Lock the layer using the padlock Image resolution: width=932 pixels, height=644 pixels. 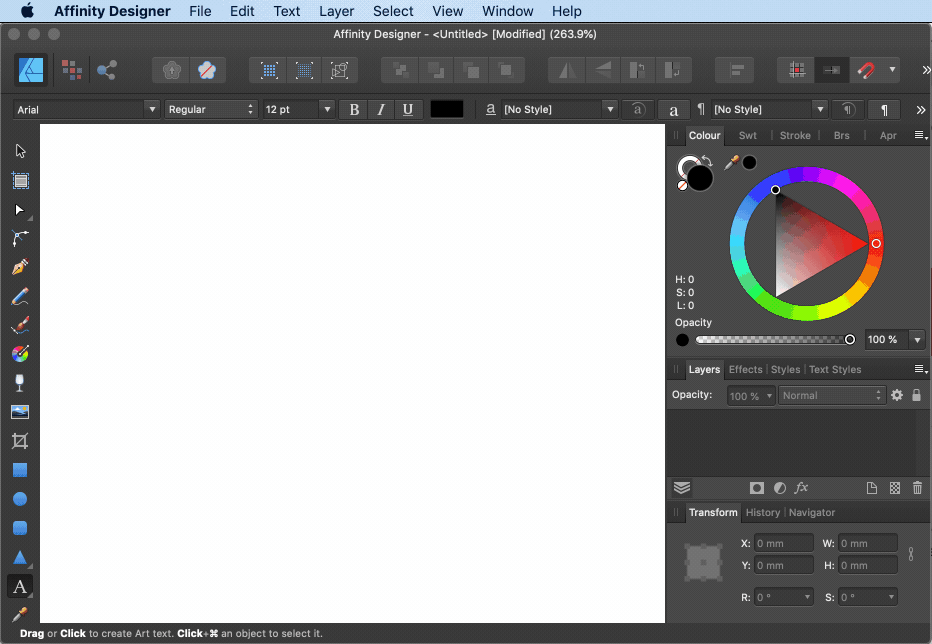tap(916, 395)
